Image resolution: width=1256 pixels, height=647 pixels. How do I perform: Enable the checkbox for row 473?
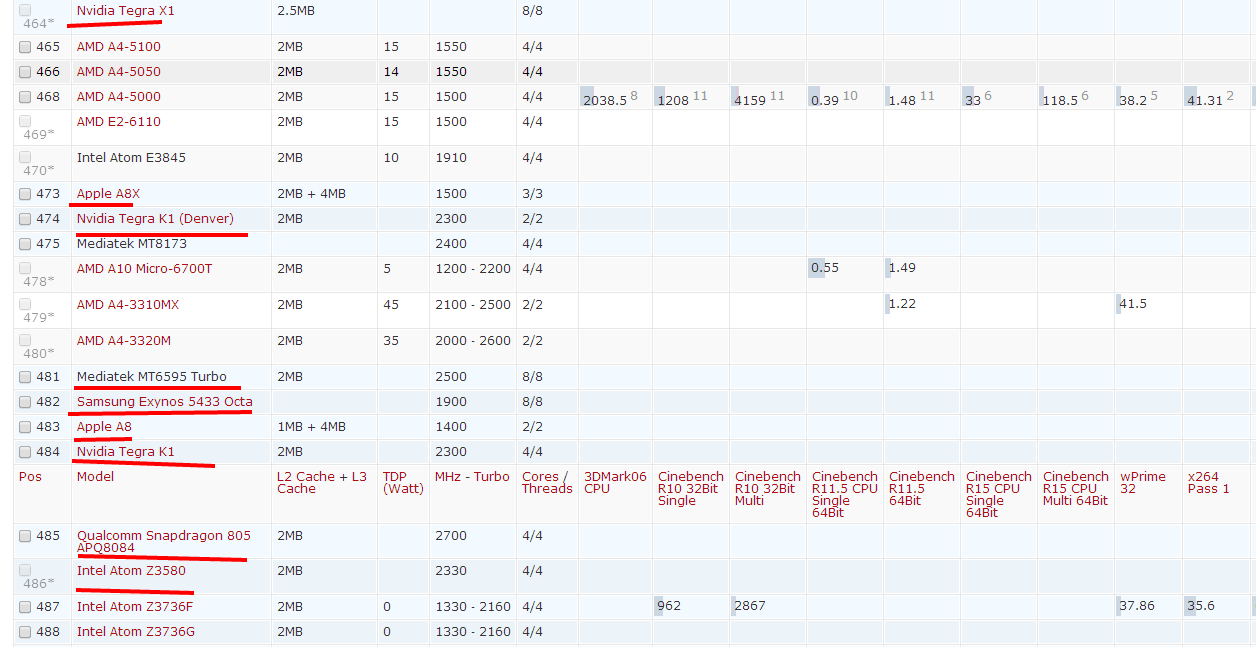[25, 194]
